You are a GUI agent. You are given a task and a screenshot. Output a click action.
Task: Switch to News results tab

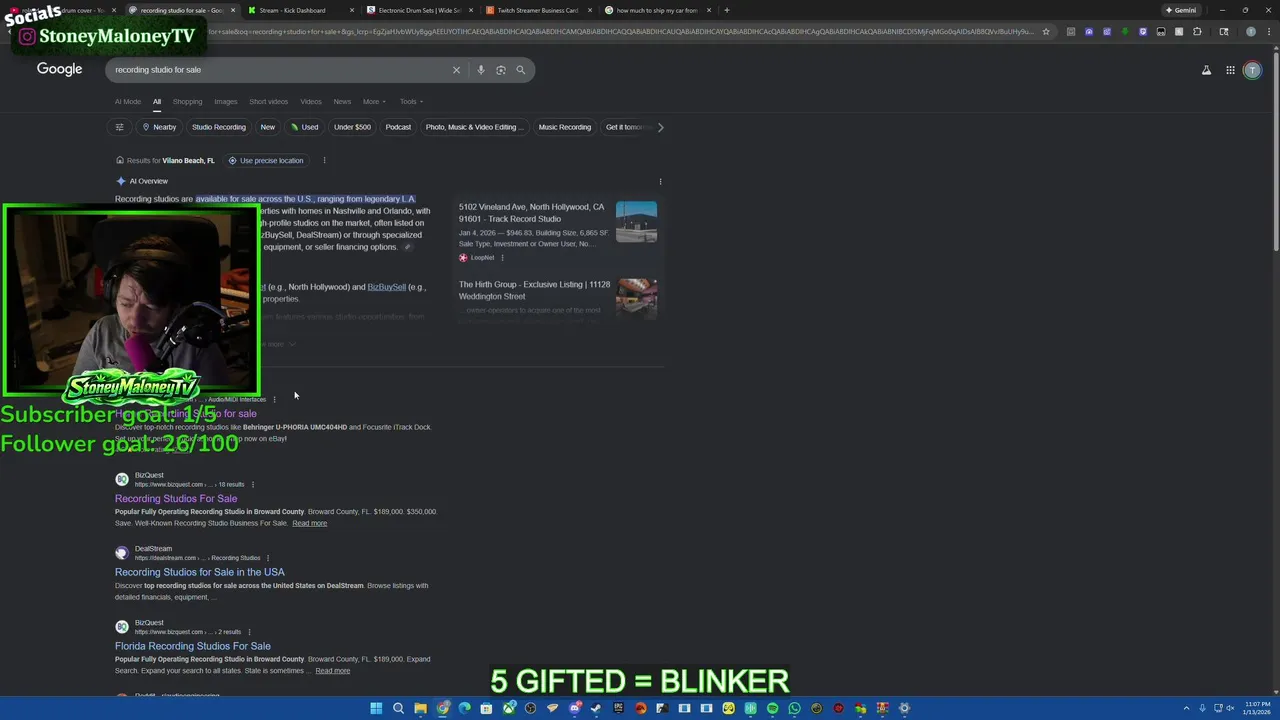click(x=342, y=101)
